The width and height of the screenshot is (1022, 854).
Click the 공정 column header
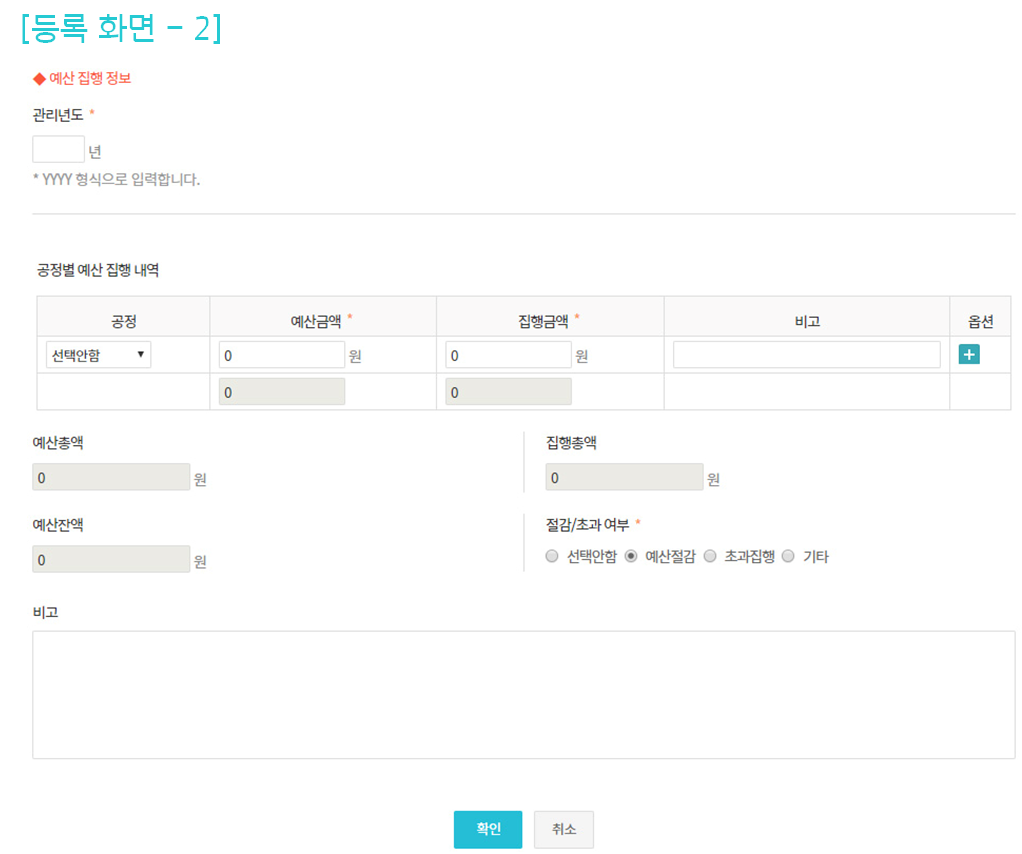(123, 321)
